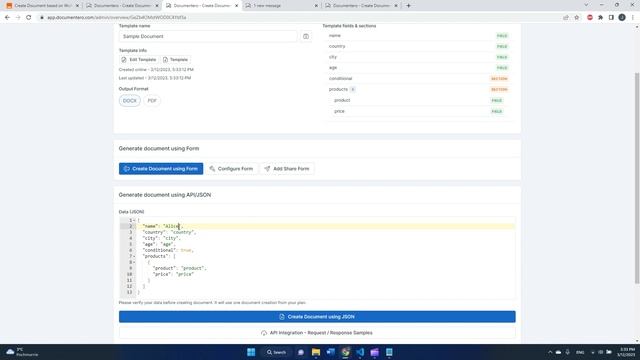Click the Edit Template button
This screenshot has width=640, height=360.
pyautogui.click(x=139, y=60)
